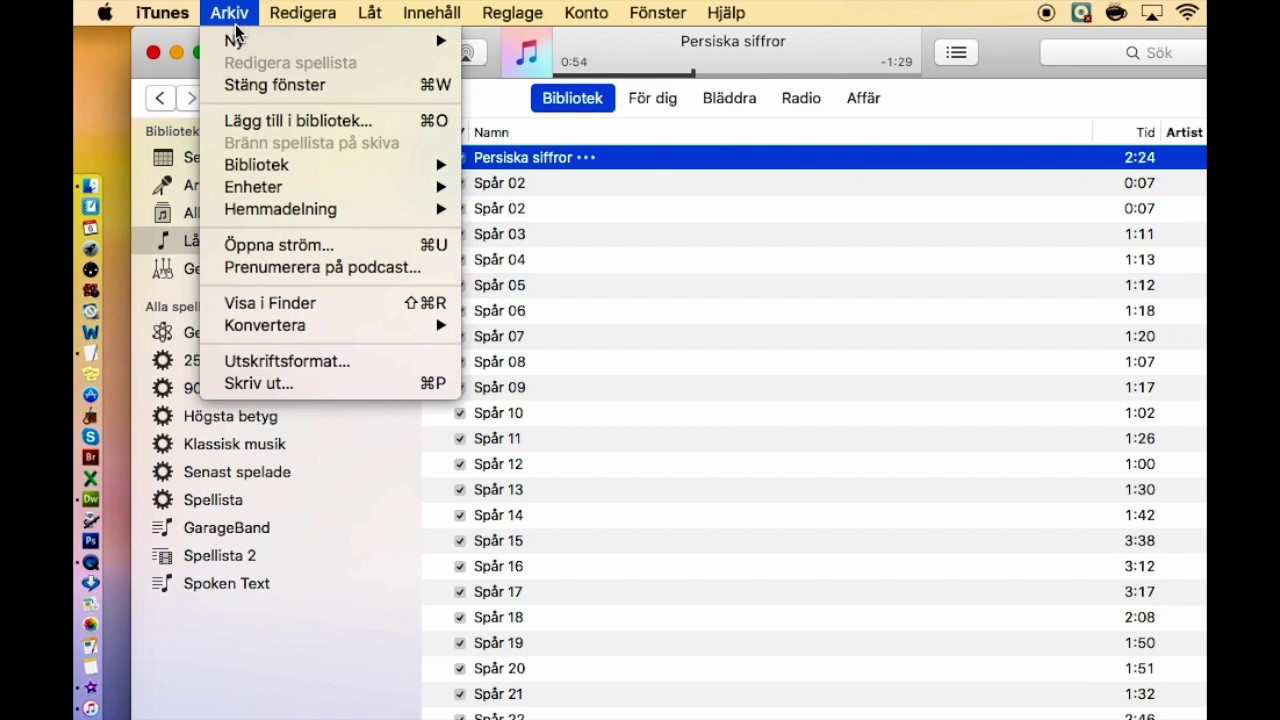Screen dimensions: 1280x720
Task: Click the Albums icon in sidebar
Action: point(162,213)
